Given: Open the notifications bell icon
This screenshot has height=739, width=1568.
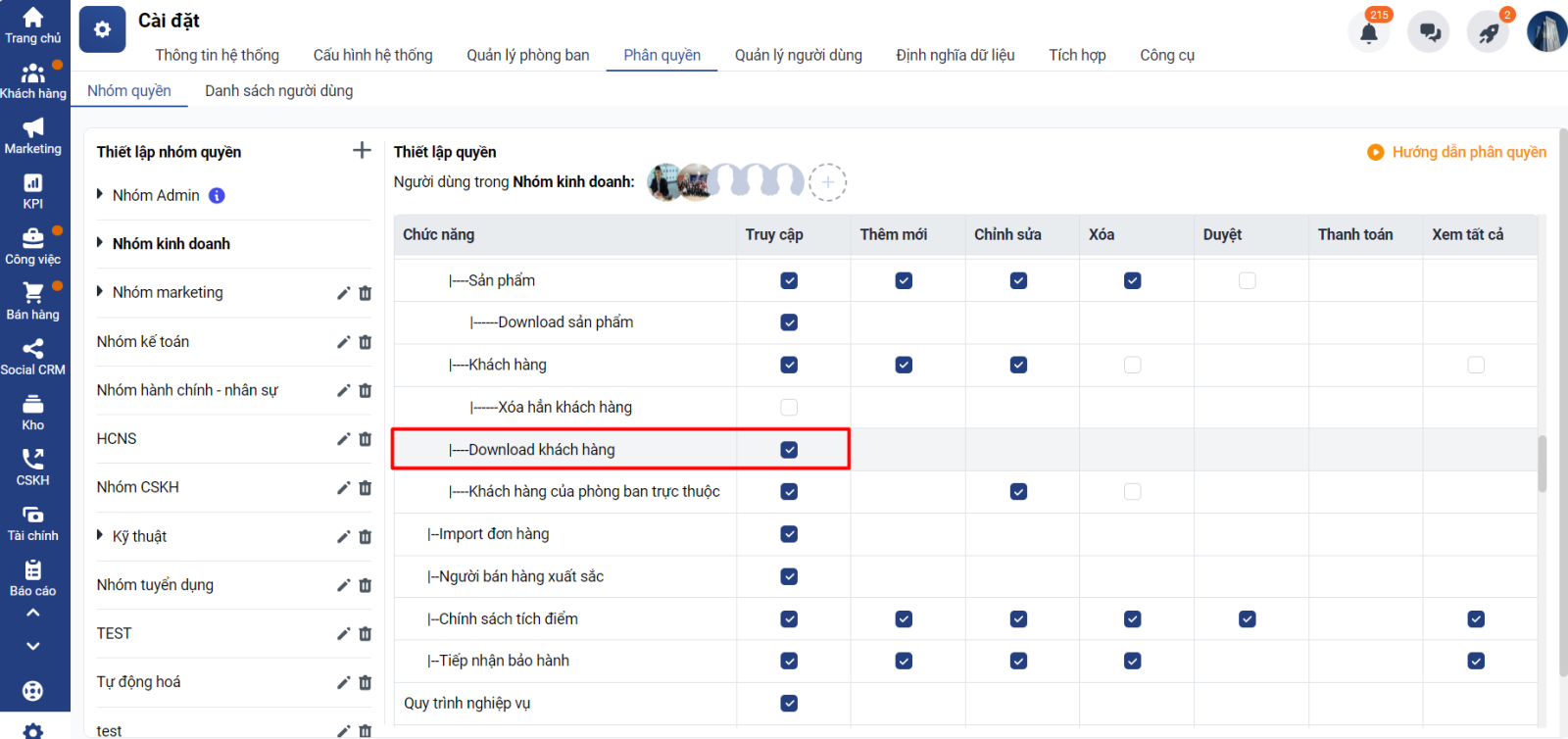Looking at the screenshot, I should [x=1369, y=32].
